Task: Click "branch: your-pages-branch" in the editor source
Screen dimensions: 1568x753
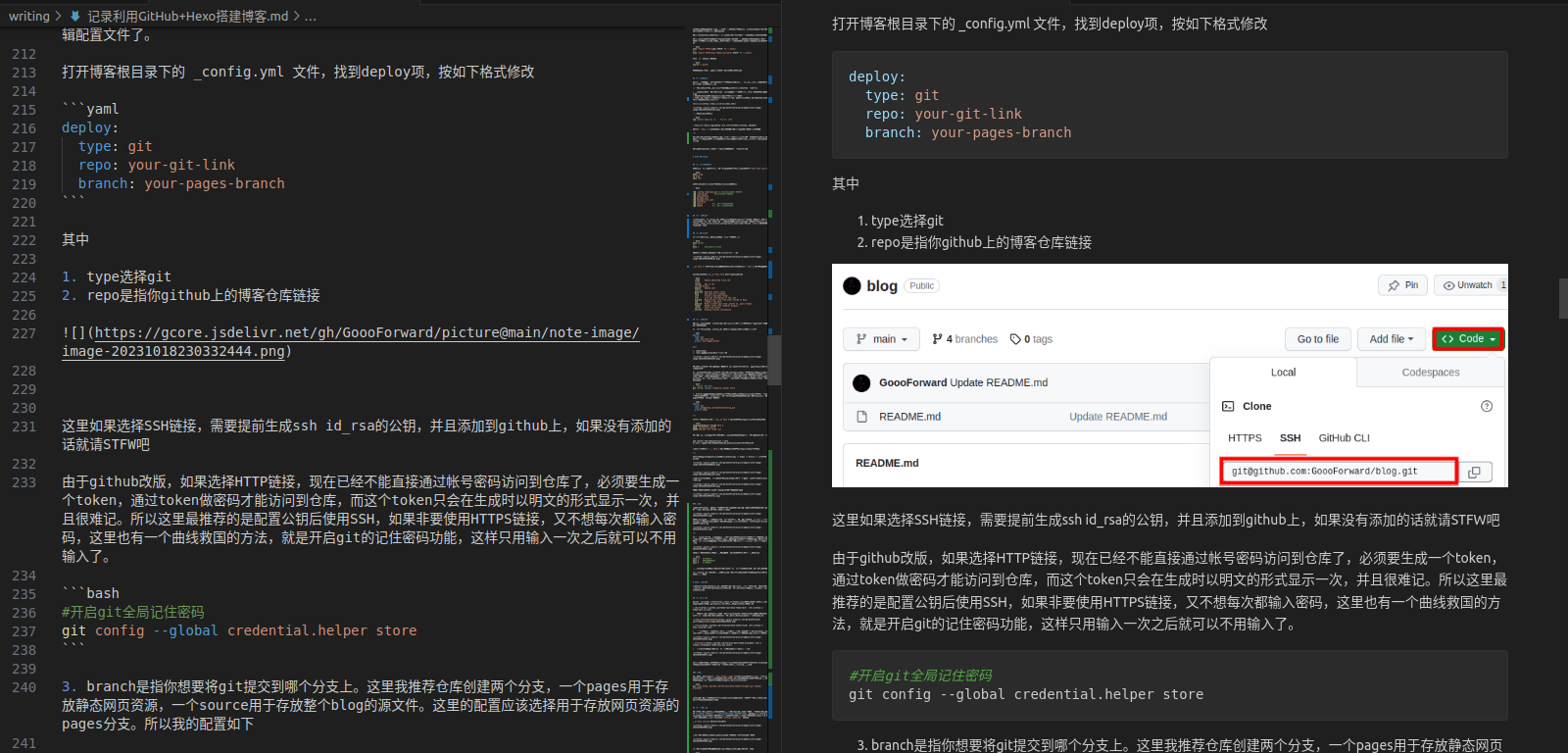Action: pos(181,183)
